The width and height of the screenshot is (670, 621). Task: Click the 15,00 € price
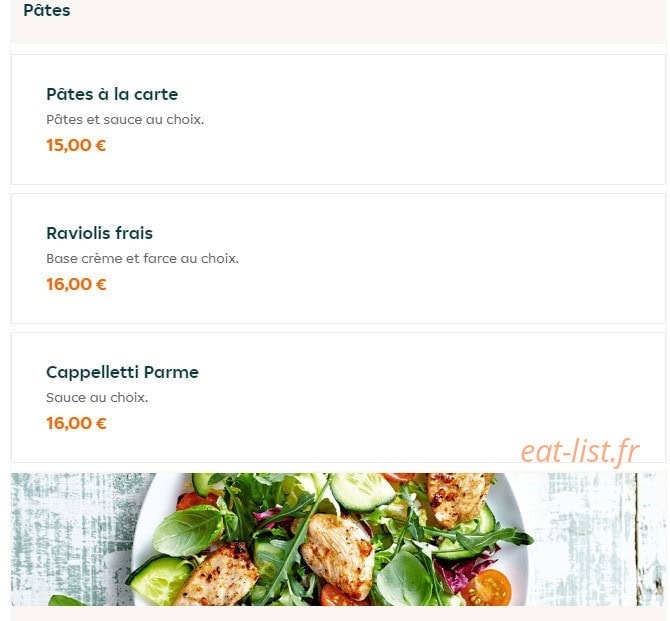click(x=76, y=145)
